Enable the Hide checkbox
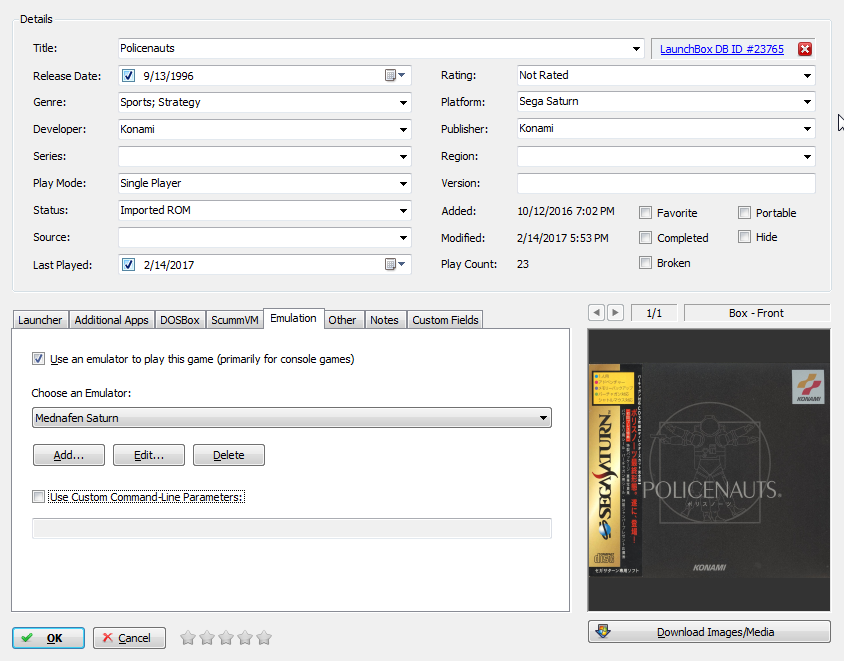Viewport: 844px width, 661px height. tap(744, 237)
